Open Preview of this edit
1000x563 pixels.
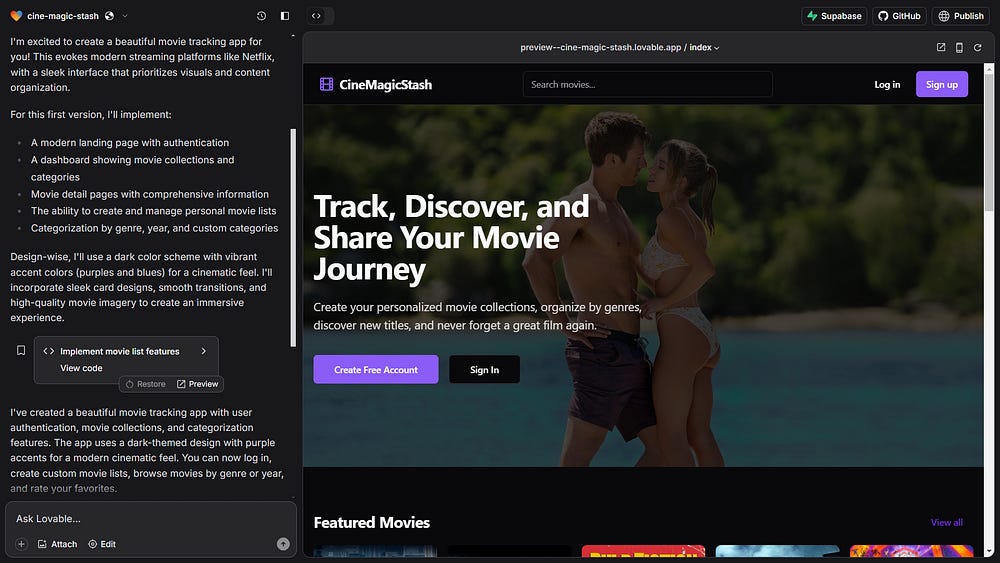pyautogui.click(x=198, y=384)
